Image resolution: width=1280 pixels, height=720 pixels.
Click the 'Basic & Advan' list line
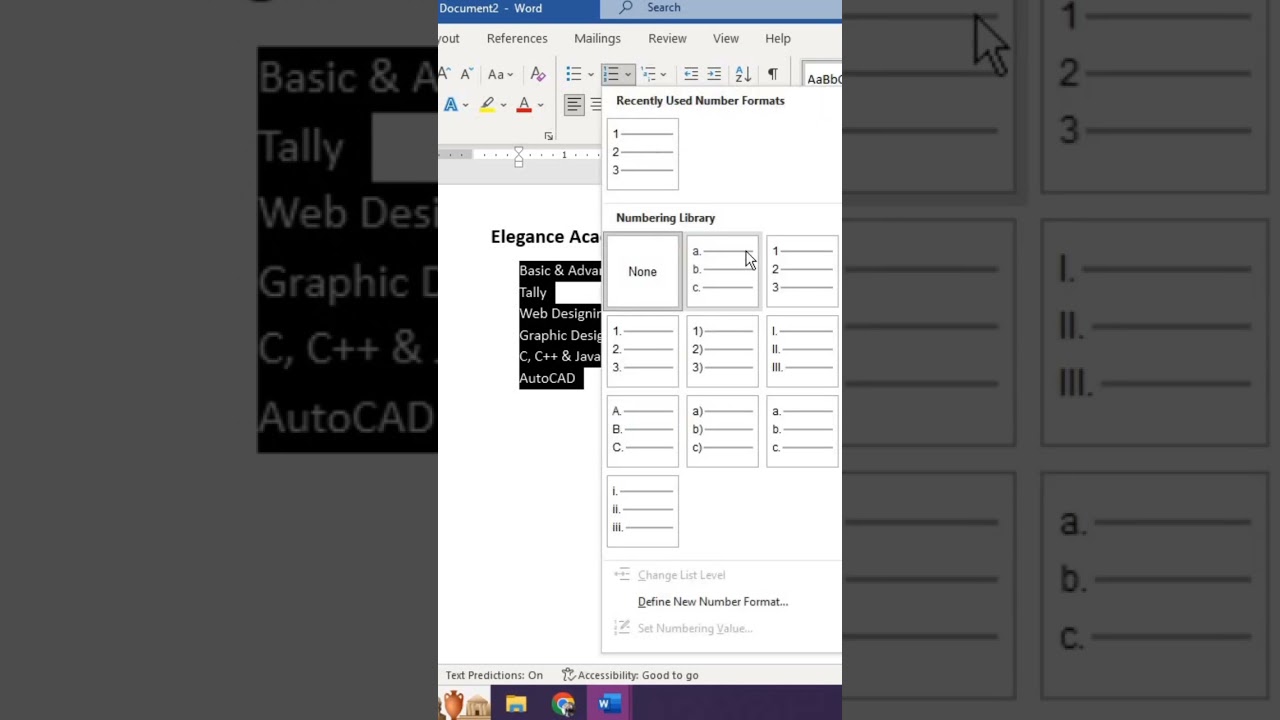[560, 271]
